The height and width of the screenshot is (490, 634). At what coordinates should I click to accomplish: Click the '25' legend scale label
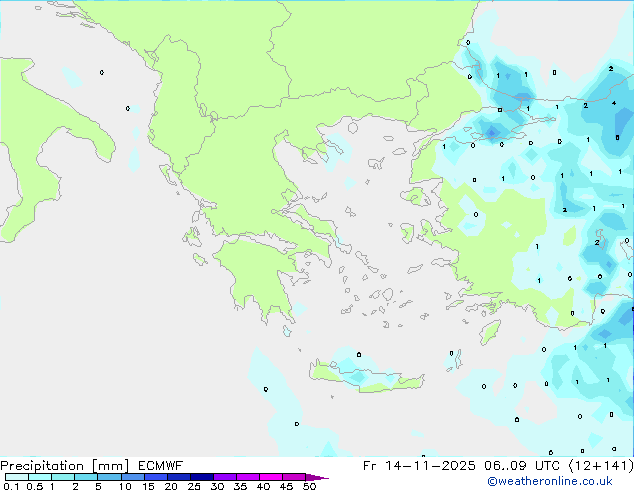click(x=194, y=486)
